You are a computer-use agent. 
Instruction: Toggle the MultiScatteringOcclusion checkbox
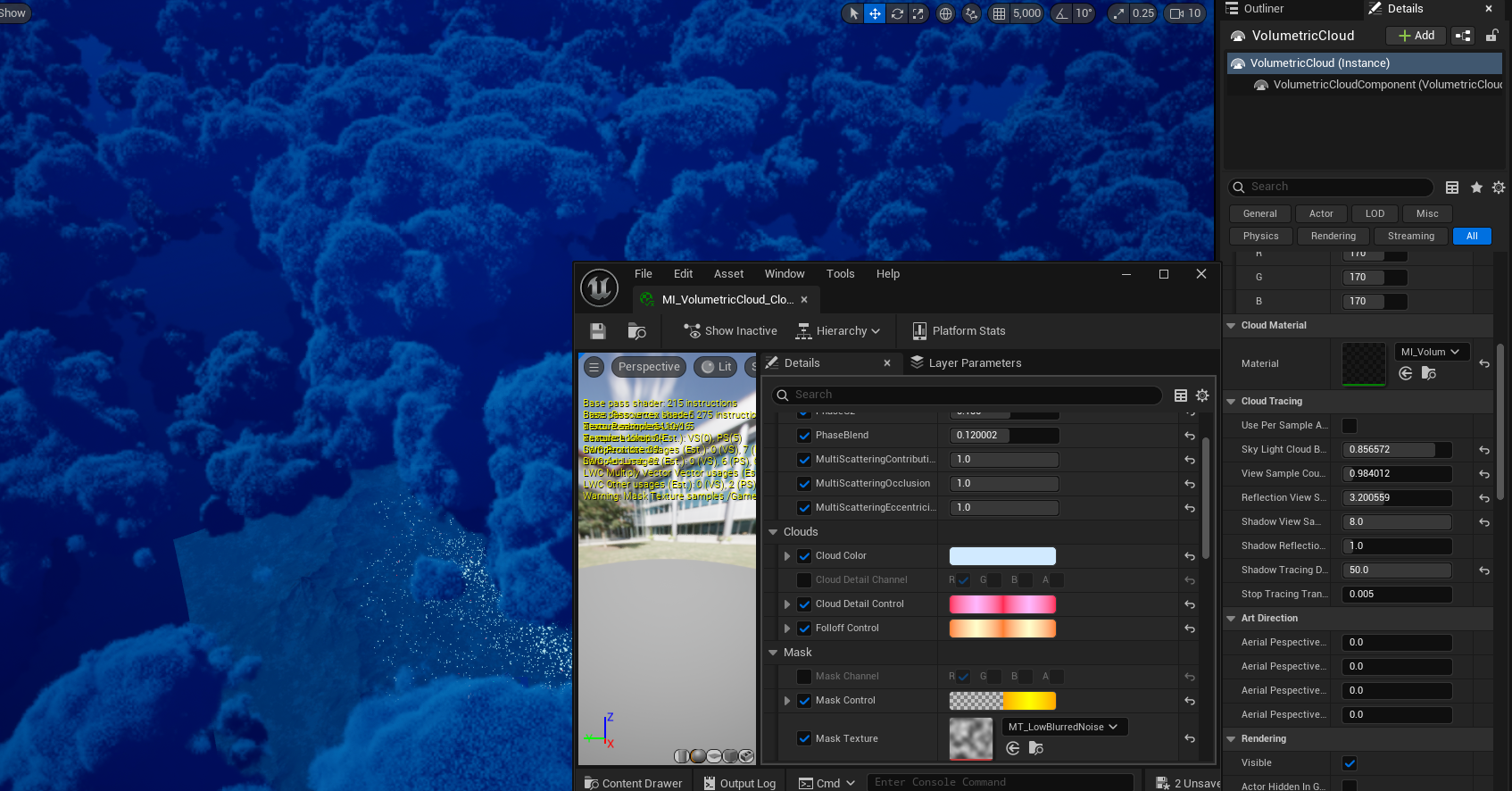pos(804,484)
